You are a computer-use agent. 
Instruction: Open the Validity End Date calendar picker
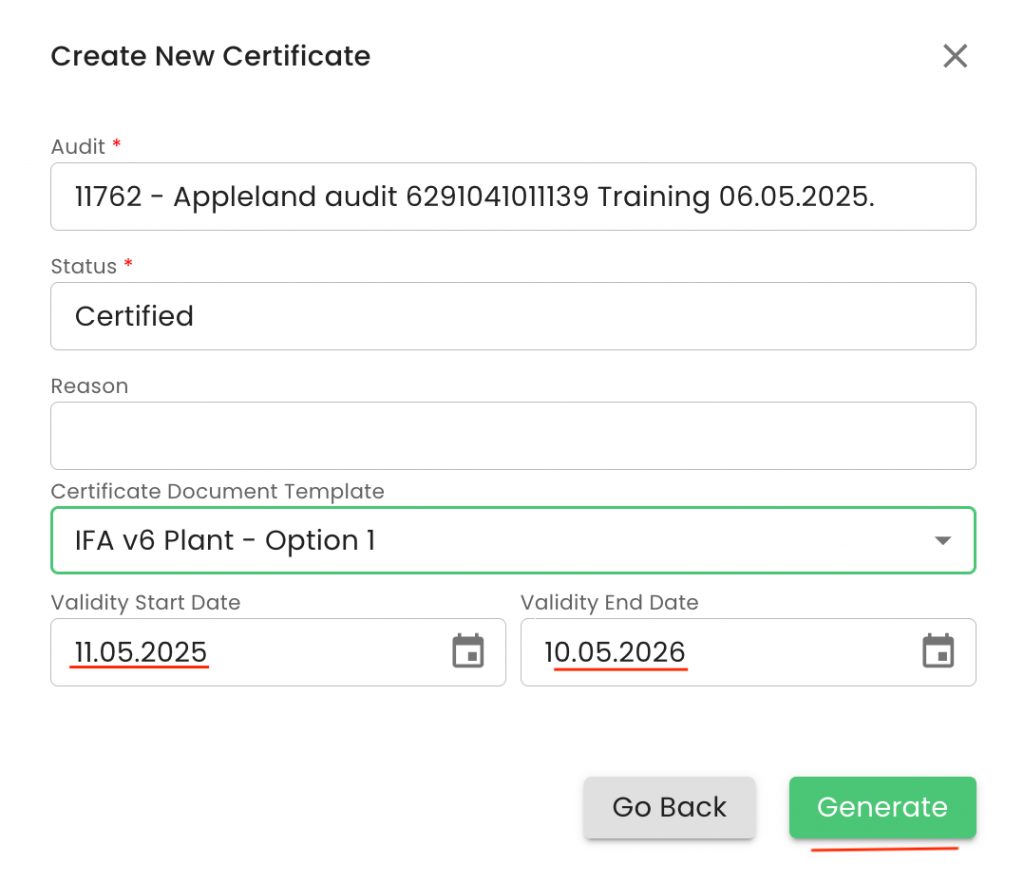point(937,651)
